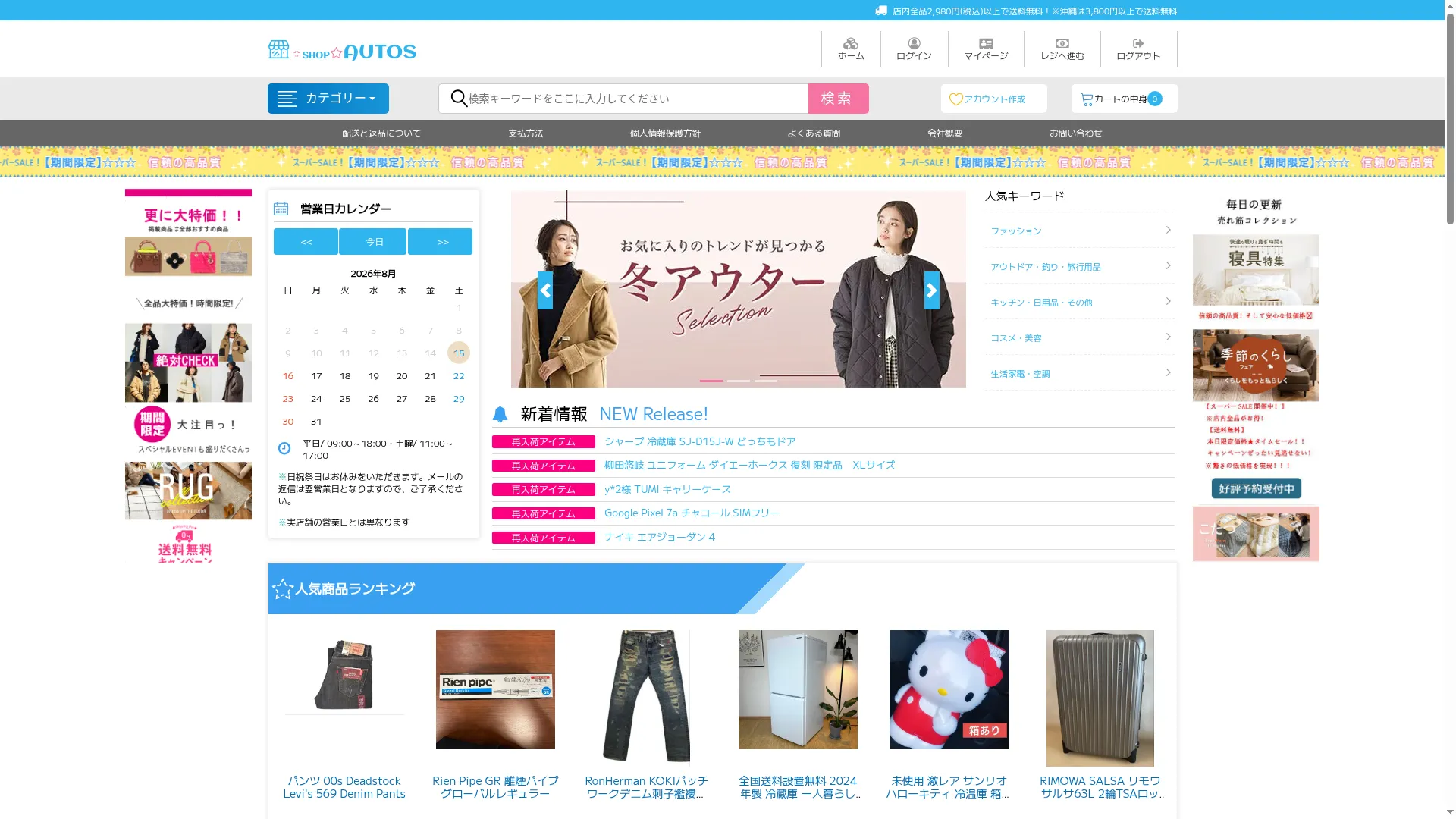
Task: Open RIMOWA SALSA suitcase thumbnail
Action: (x=1100, y=698)
